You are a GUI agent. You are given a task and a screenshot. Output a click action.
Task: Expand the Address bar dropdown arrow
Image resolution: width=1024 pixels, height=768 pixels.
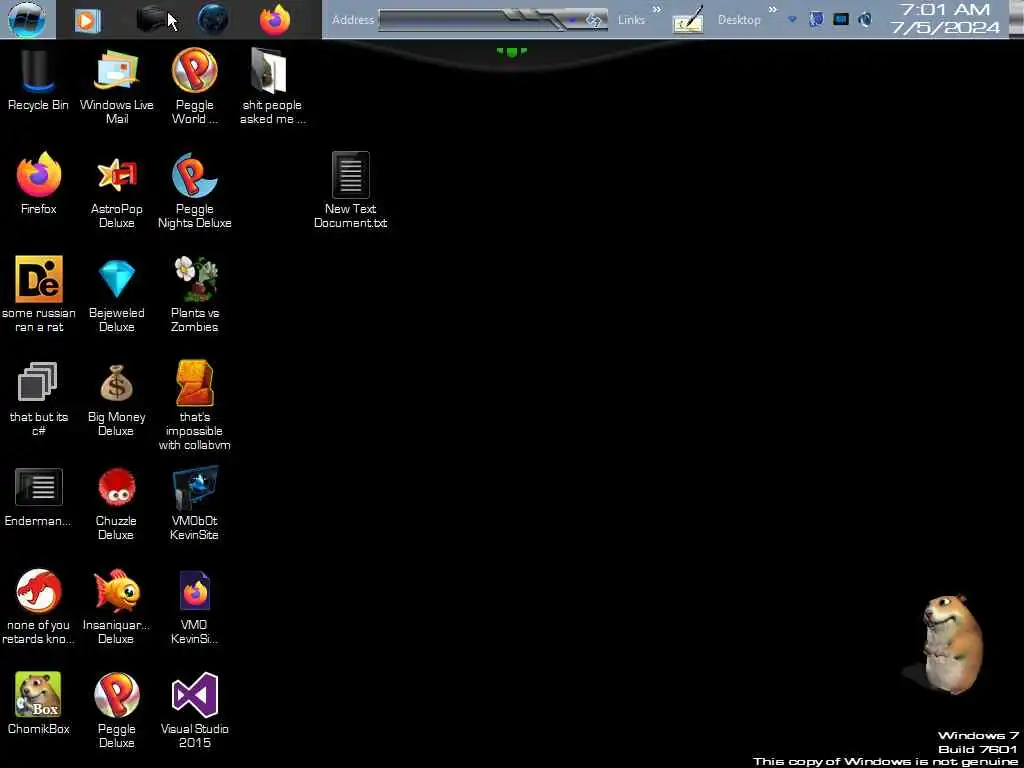[573, 20]
